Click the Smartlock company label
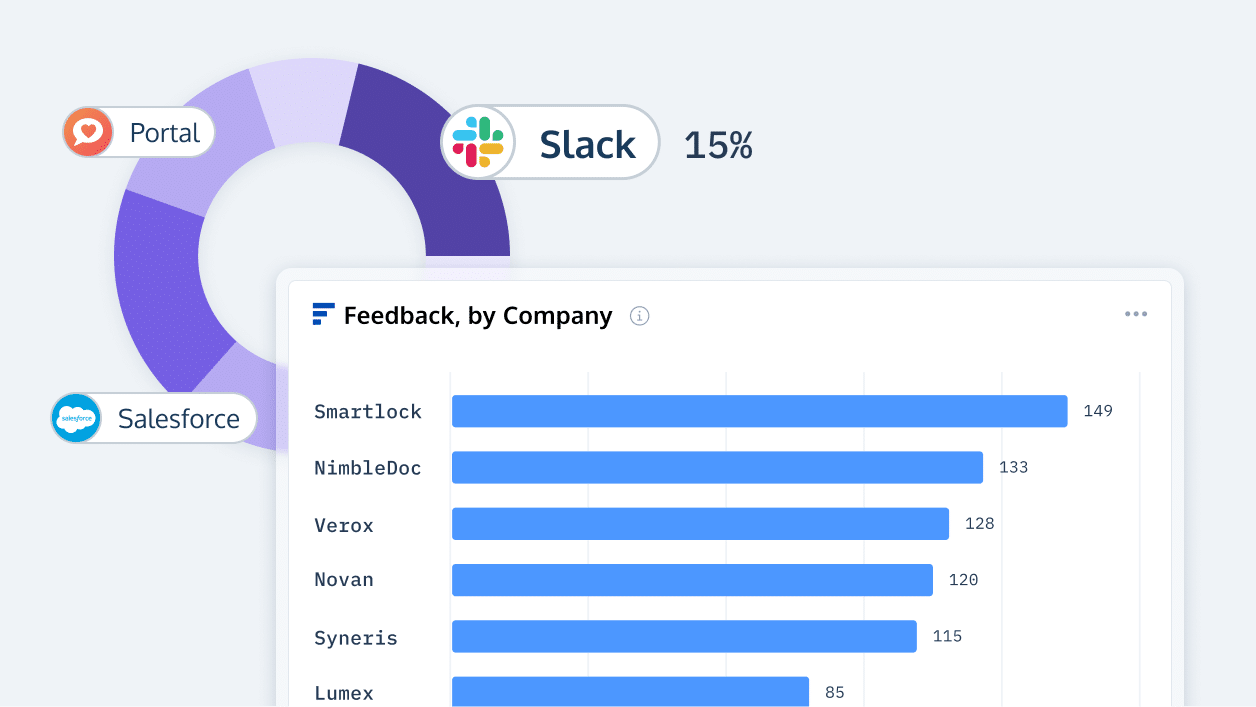 click(368, 411)
